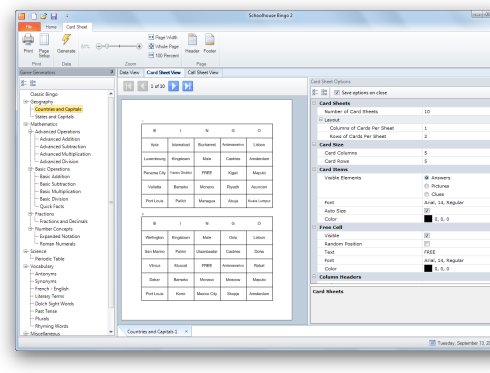Click the Save disk icon in quick access toolbar
The image size is (490, 373).
[x=54, y=16]
